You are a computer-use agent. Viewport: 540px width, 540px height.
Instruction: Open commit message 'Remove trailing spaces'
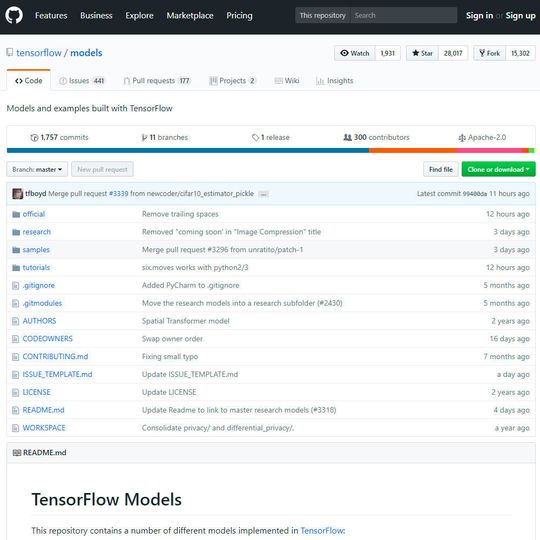tap(180, 214)
